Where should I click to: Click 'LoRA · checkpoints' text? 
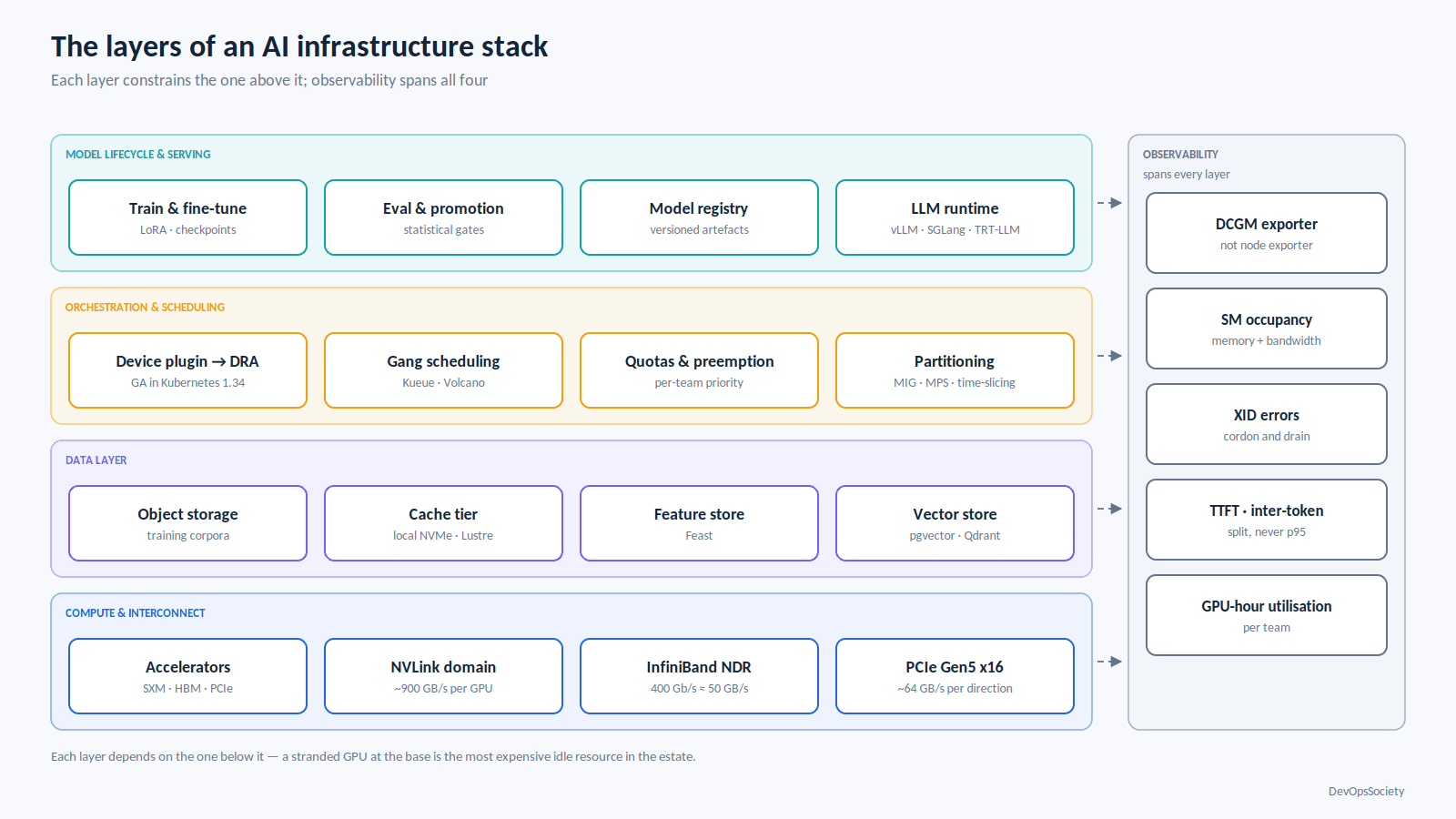pyautogui.click(x=187, y=230)
